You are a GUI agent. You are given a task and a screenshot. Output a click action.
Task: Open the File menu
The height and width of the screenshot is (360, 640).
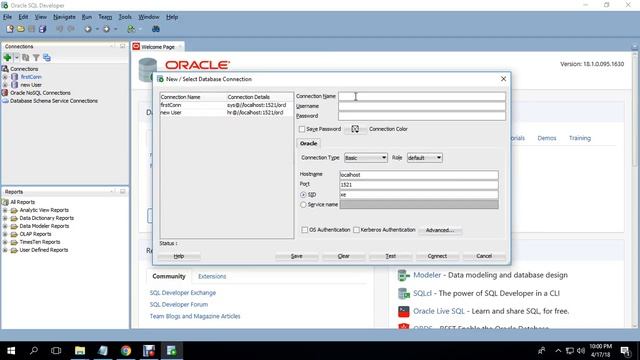[x=7, y=17]
